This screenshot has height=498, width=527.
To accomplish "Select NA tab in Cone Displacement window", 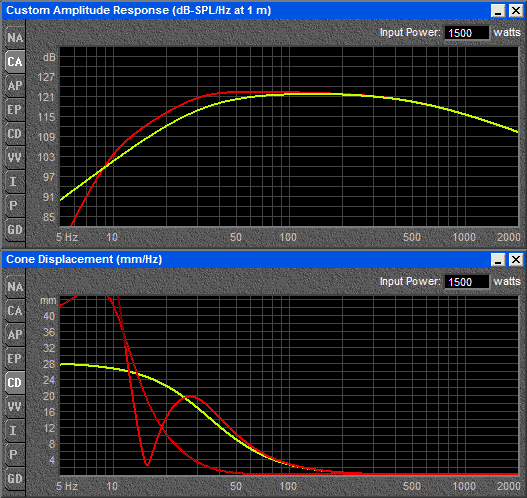I will click(x=15, y=287).
